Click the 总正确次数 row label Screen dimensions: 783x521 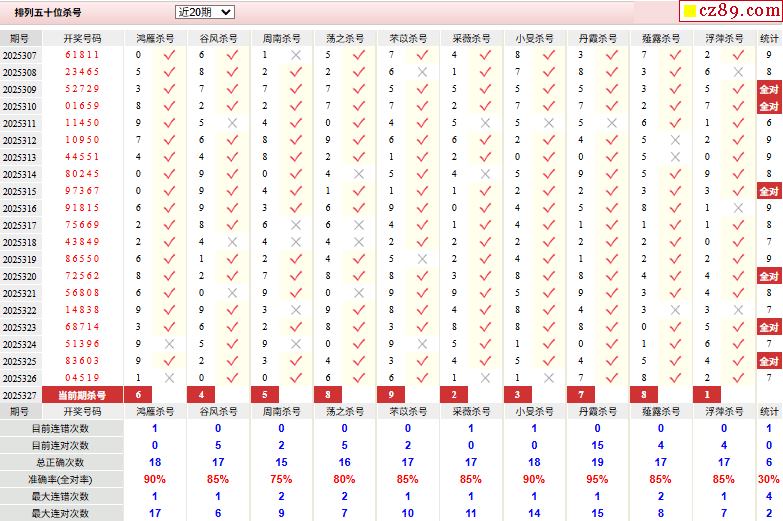(x=60, y=463)
